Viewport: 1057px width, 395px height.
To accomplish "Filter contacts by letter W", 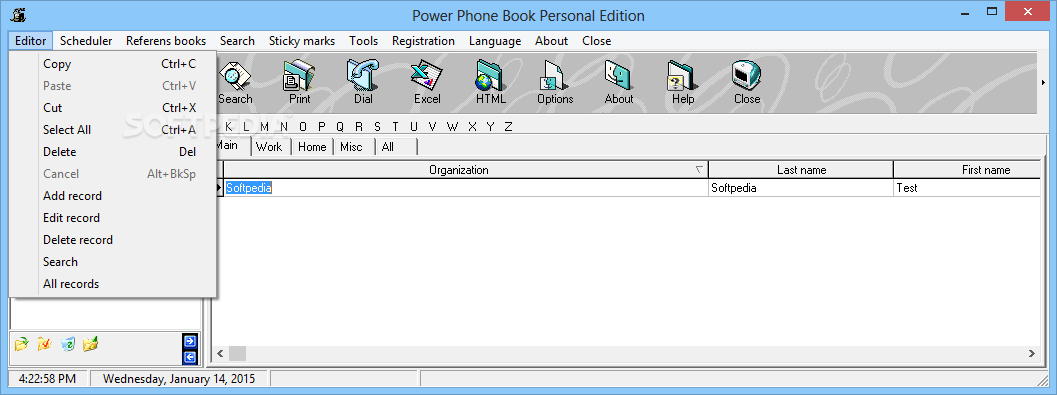I will coord(453,126).
